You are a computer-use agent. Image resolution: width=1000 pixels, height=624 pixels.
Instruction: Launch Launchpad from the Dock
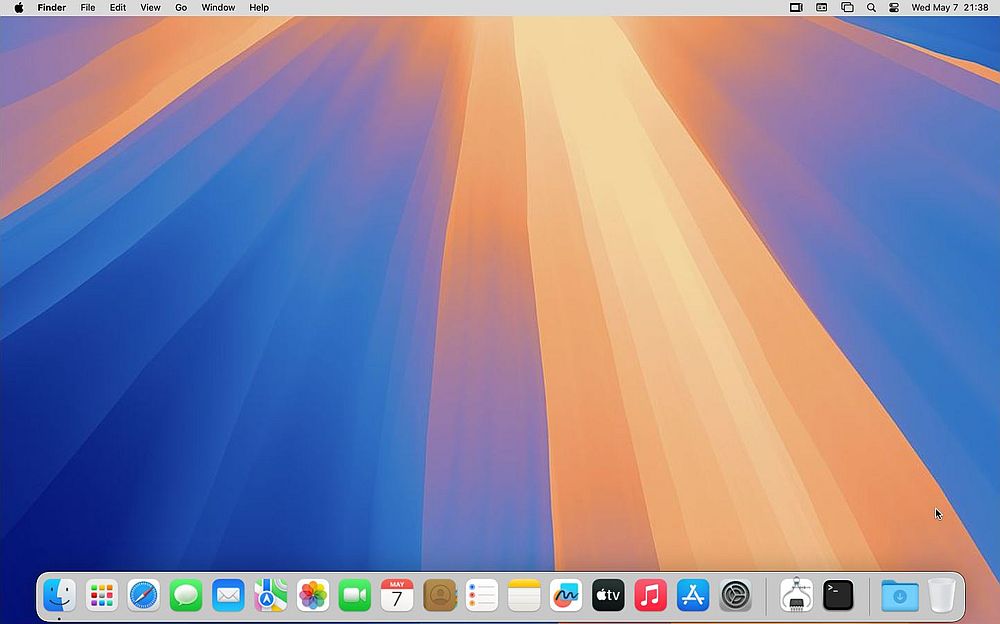click(101, 595)
